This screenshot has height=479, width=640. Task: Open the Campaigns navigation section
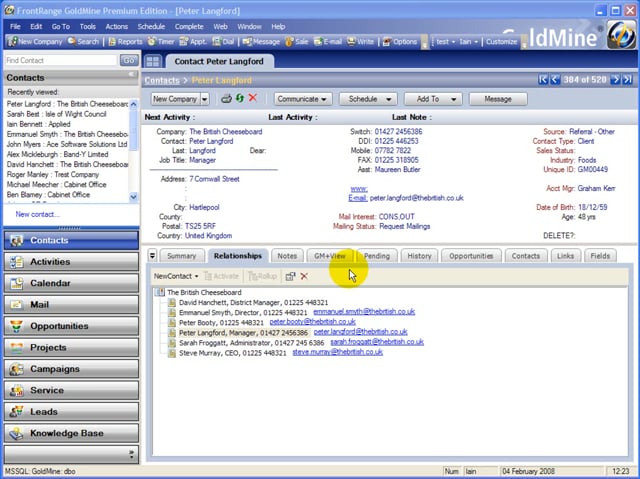click(71, 369)
